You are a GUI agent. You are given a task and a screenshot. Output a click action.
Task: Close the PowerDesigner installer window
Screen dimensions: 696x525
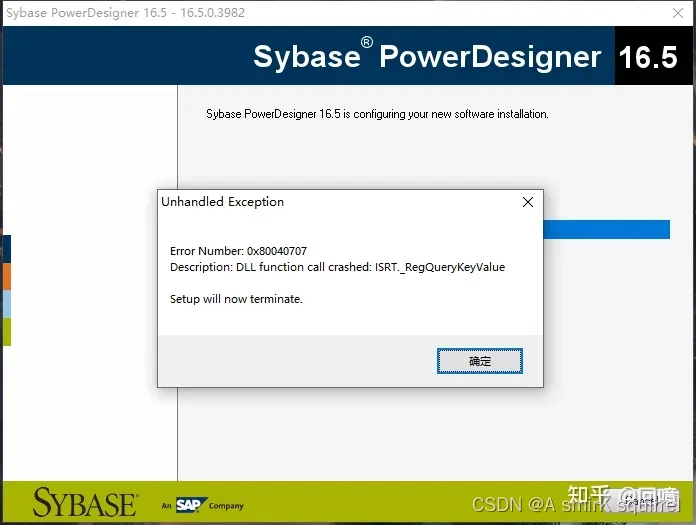coord(677,13)
